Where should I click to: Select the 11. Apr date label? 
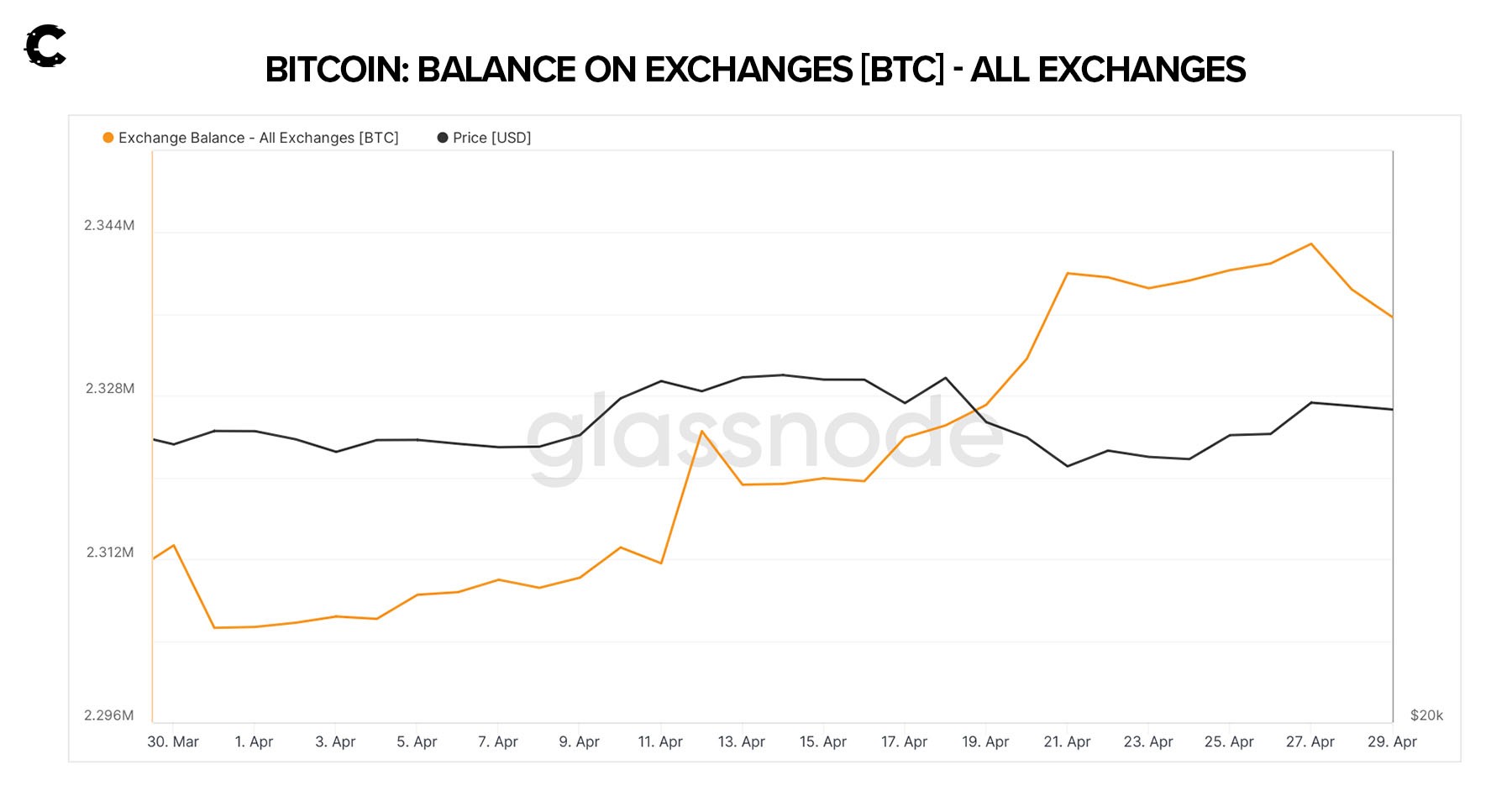(660, 741)
